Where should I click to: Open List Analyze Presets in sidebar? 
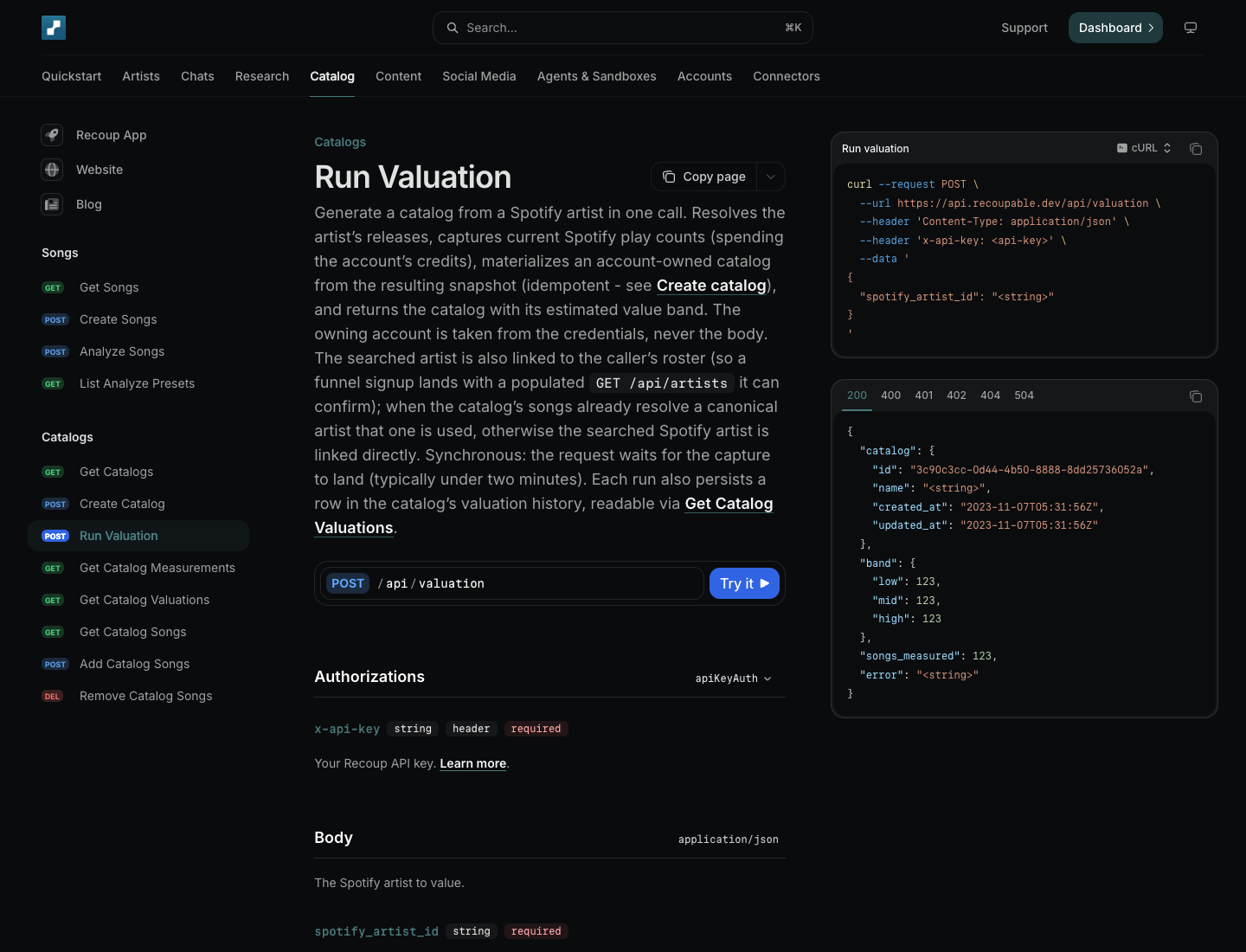[x=138, y=383]
